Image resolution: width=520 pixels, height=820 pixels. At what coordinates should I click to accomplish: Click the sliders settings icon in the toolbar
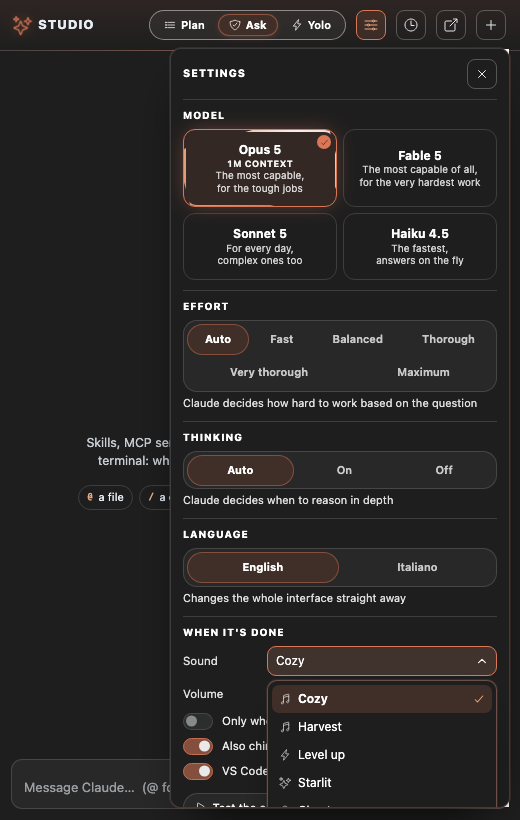pyautogui.click(x=371, y=25)
